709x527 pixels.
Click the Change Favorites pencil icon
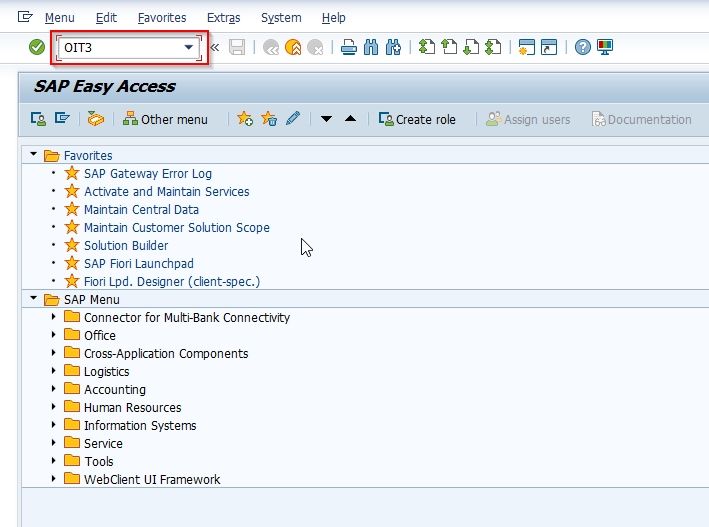(293, 119)
